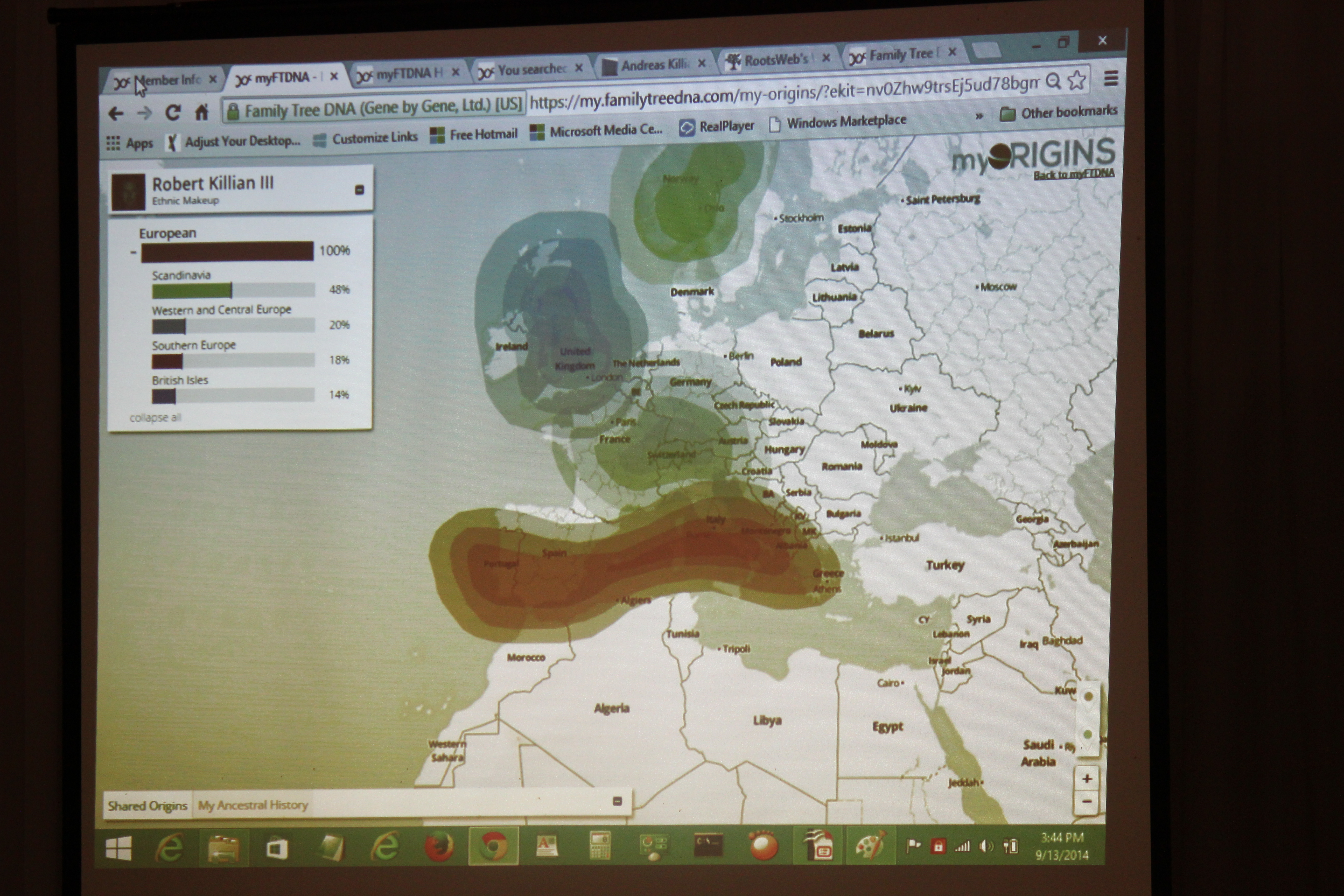Viewport: 1344px width, 896px height.
Task: Close the active myFTDNA tab
Action: pos(334,76)
